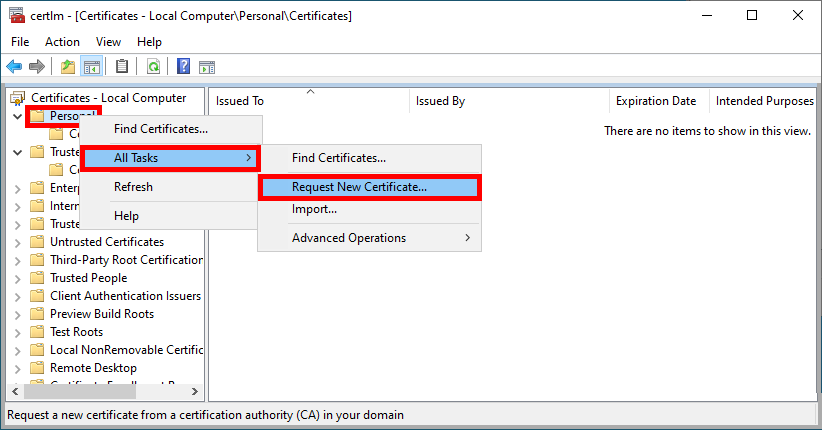Viewport: 822px width, 430px height.
Task: Click the Forward arrow toolbar icon
Action: (37, 67)
